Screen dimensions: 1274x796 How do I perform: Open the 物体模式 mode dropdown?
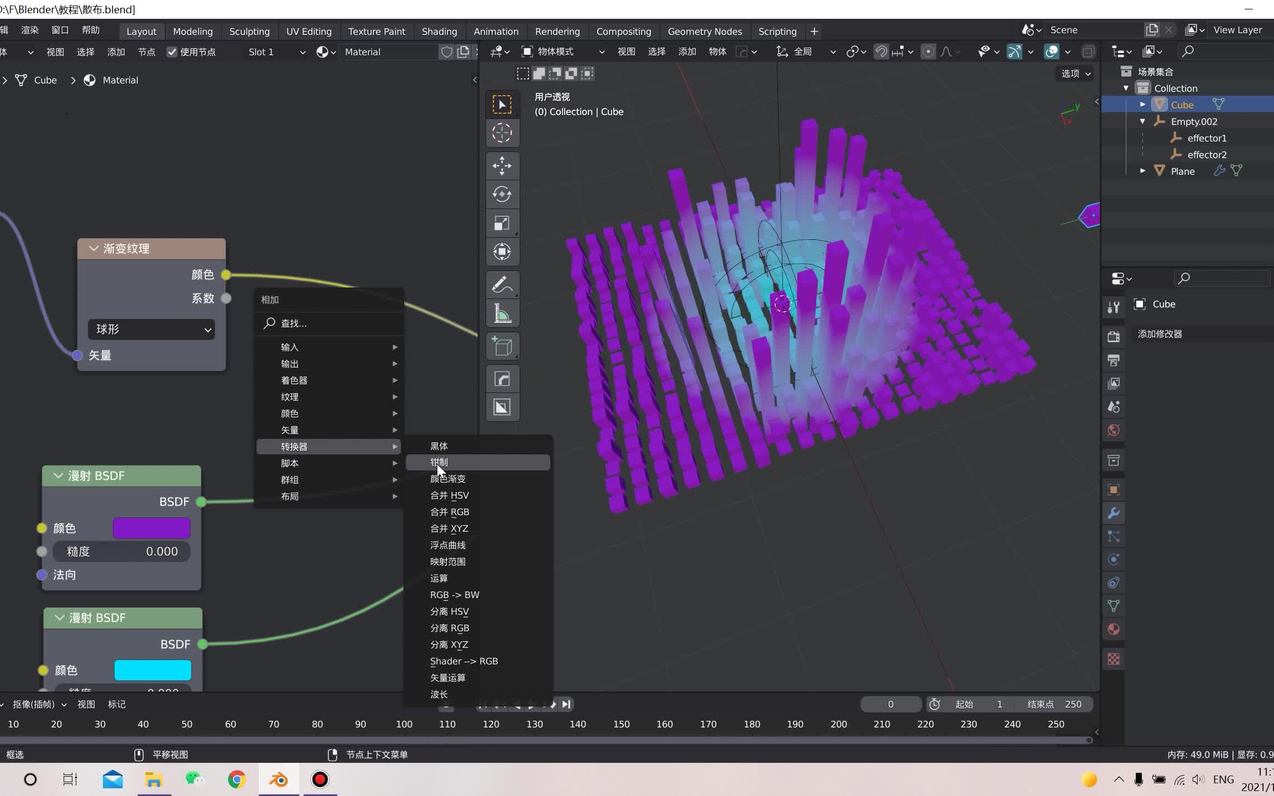(563, 51)
